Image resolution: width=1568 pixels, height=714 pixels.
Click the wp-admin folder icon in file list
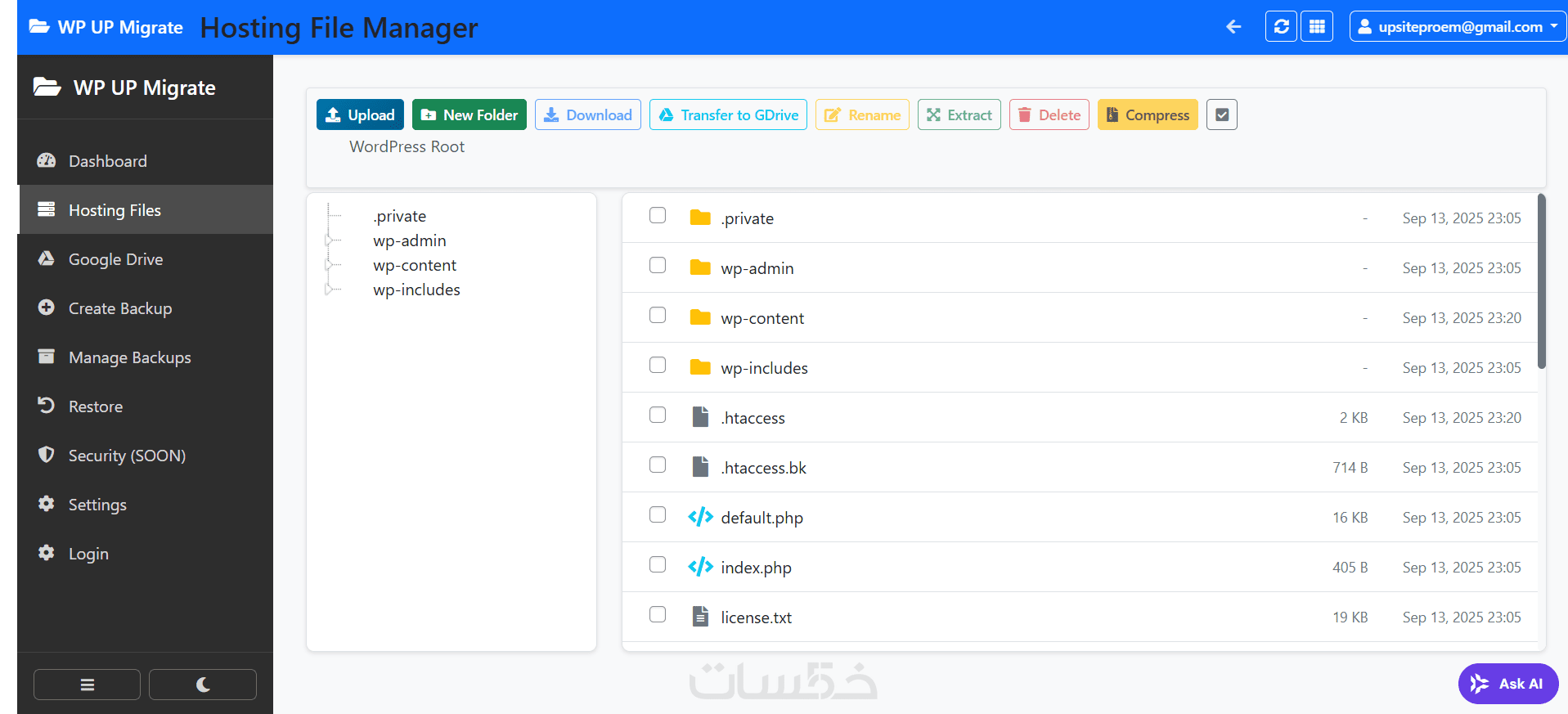click(700, 267)
